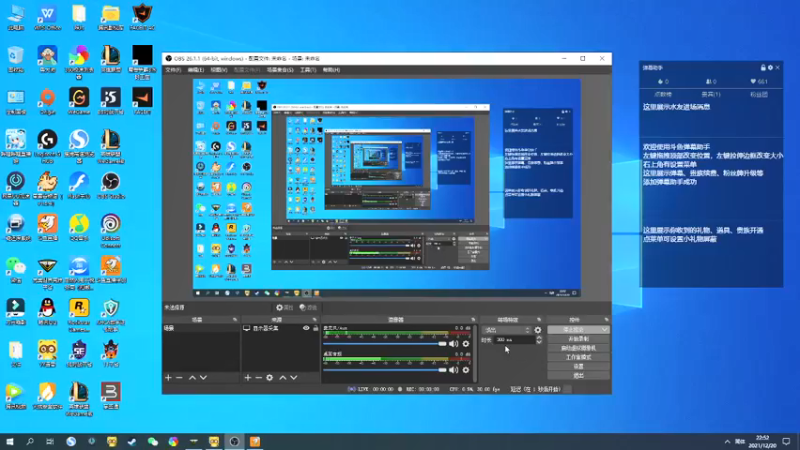The height and width of the screenshot is (450, 800).
Task: Move the scene up in Scenes panel
Action: coord(192,378)
